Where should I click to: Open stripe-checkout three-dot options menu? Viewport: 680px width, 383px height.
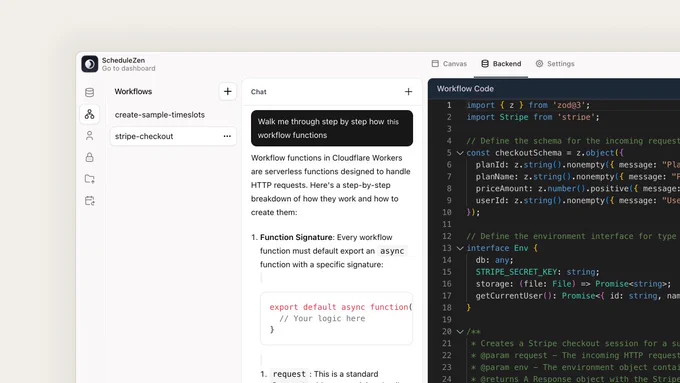click(227, 136)
